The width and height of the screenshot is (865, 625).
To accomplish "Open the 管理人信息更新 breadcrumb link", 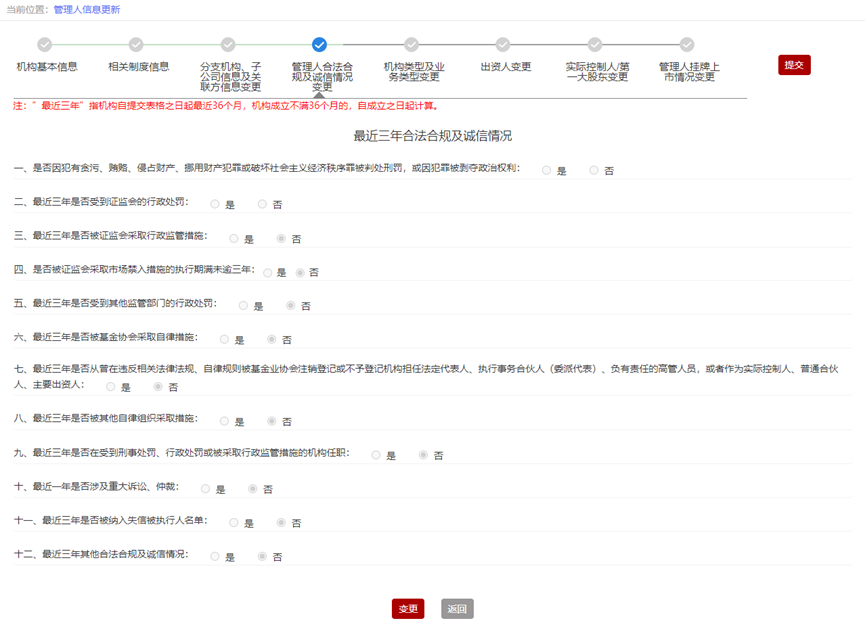I will pyautogui.click(x=87, y=9).
